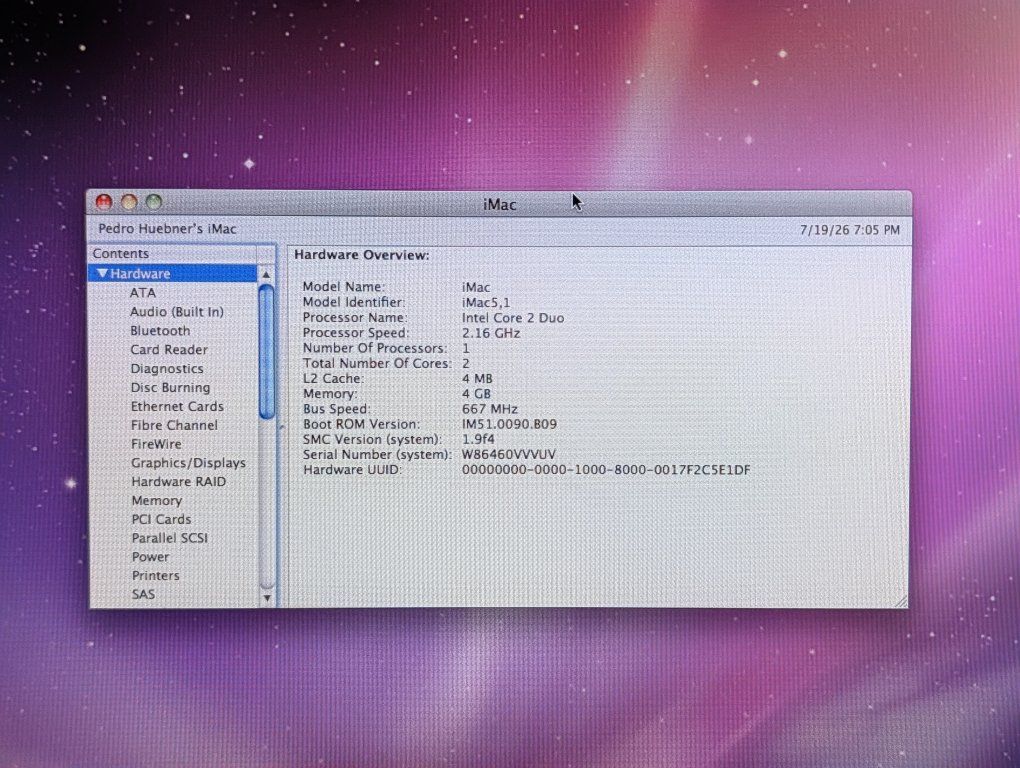Viewport: 1020px width, 768px height.
Task: Select Printers in Contents list
Action: coord(155,576)
